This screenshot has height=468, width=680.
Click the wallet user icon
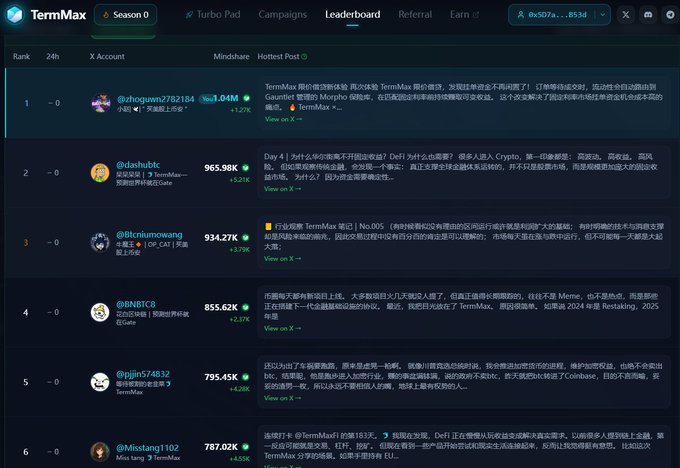(x=521, y=15)
